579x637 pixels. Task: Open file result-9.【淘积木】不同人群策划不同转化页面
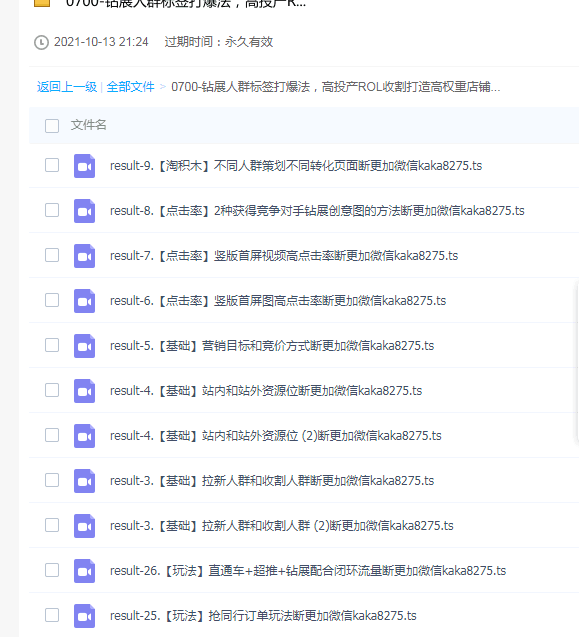[x=296, y=166]
